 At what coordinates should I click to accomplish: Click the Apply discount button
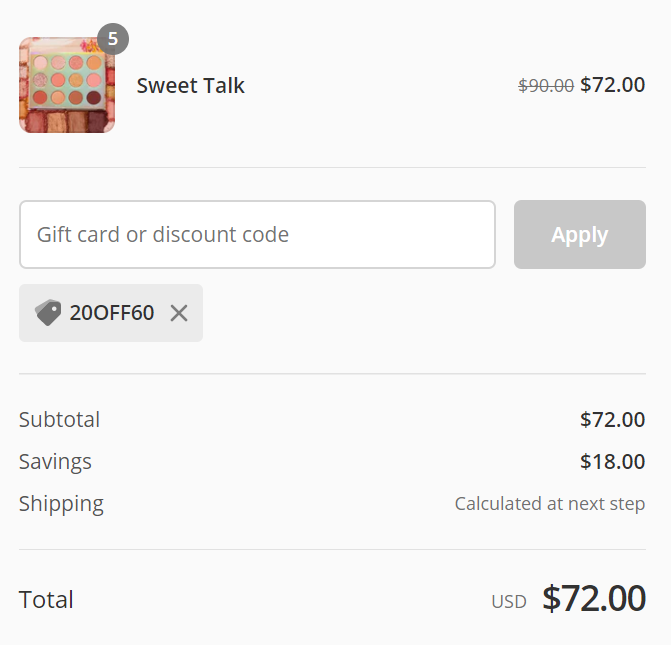(x=579, y=234)
